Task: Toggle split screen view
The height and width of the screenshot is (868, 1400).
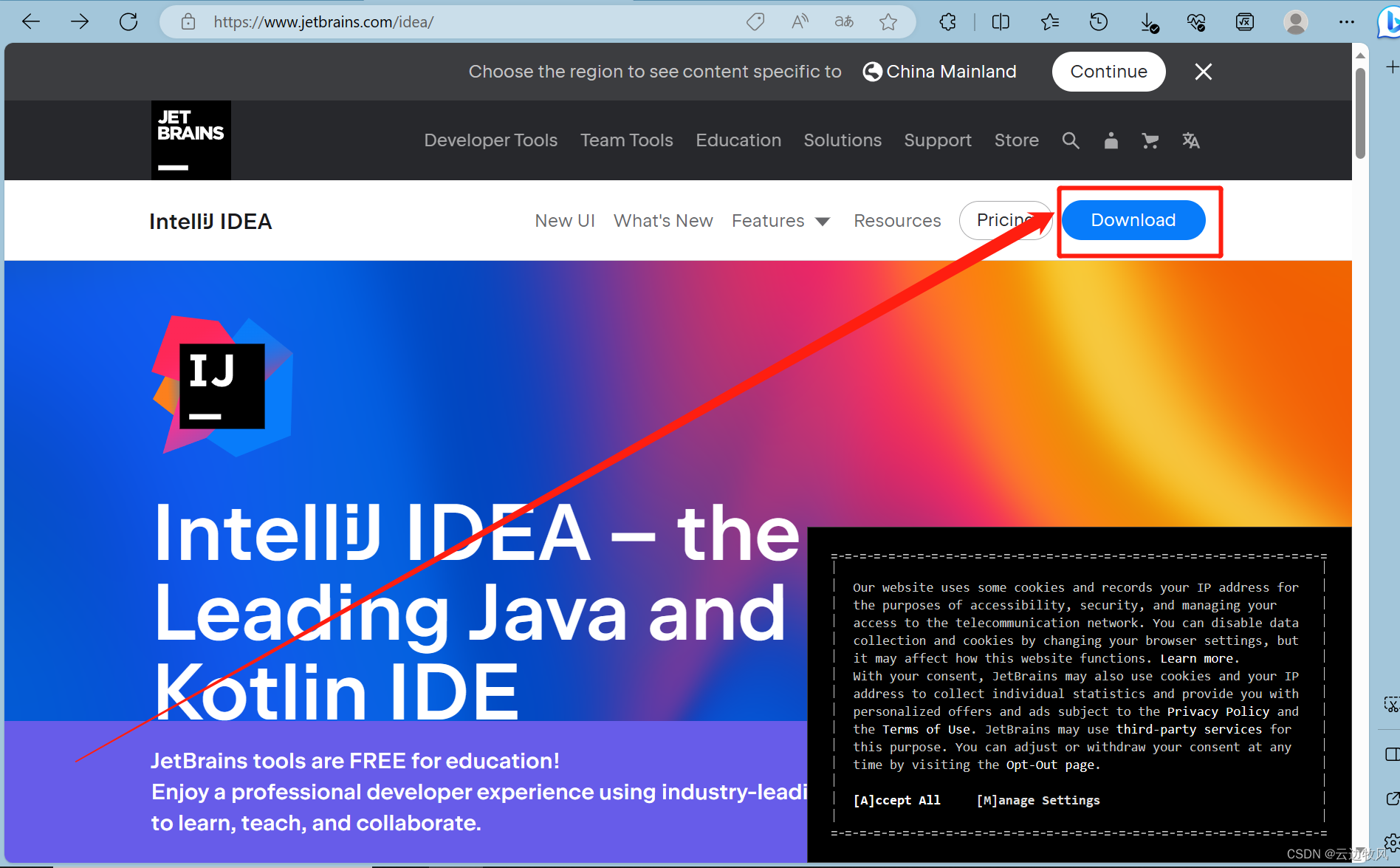Action: tap(1001, 22)
